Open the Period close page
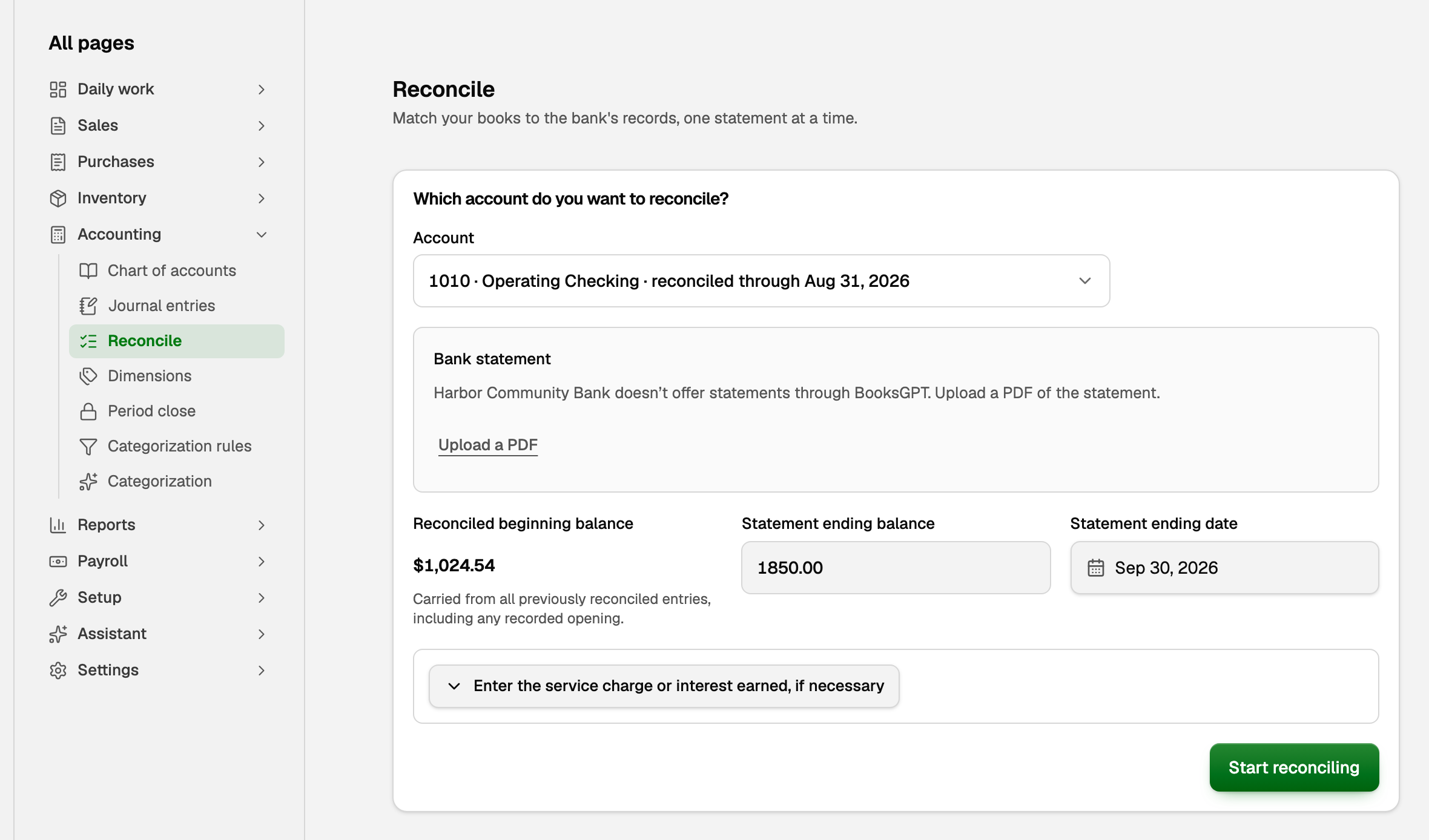 click(176, 411)
